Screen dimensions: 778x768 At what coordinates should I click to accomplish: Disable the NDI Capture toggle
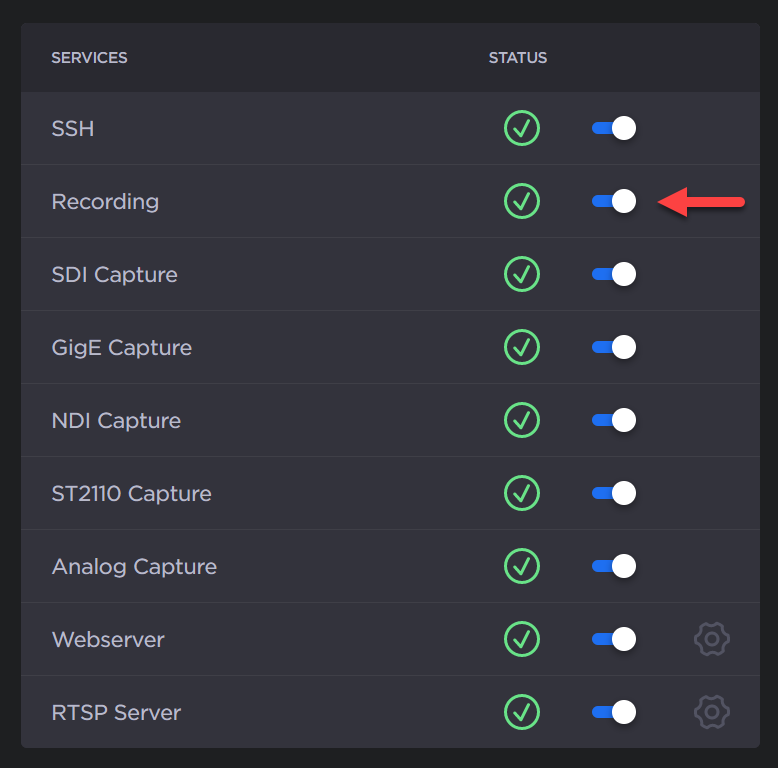click(x=614, y=420)
